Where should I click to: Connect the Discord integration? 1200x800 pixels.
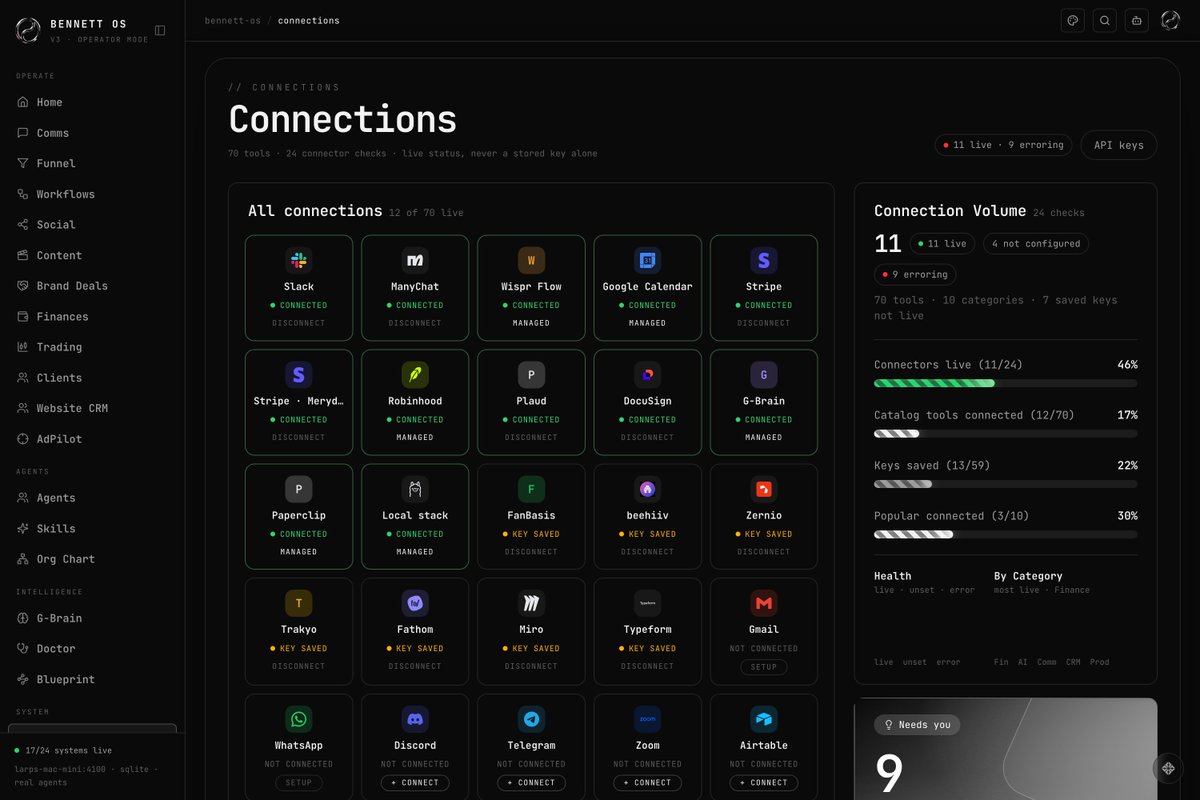pos(415,783)
